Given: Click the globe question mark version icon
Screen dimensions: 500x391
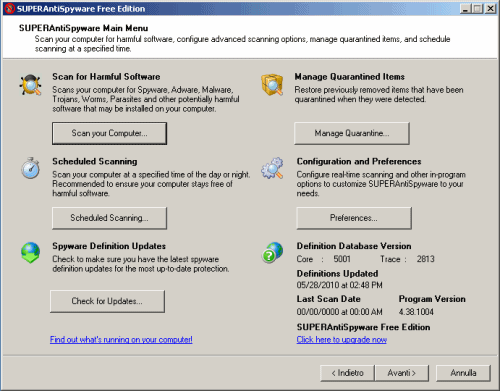Looking at the screenshot, I should coord(272,252).
